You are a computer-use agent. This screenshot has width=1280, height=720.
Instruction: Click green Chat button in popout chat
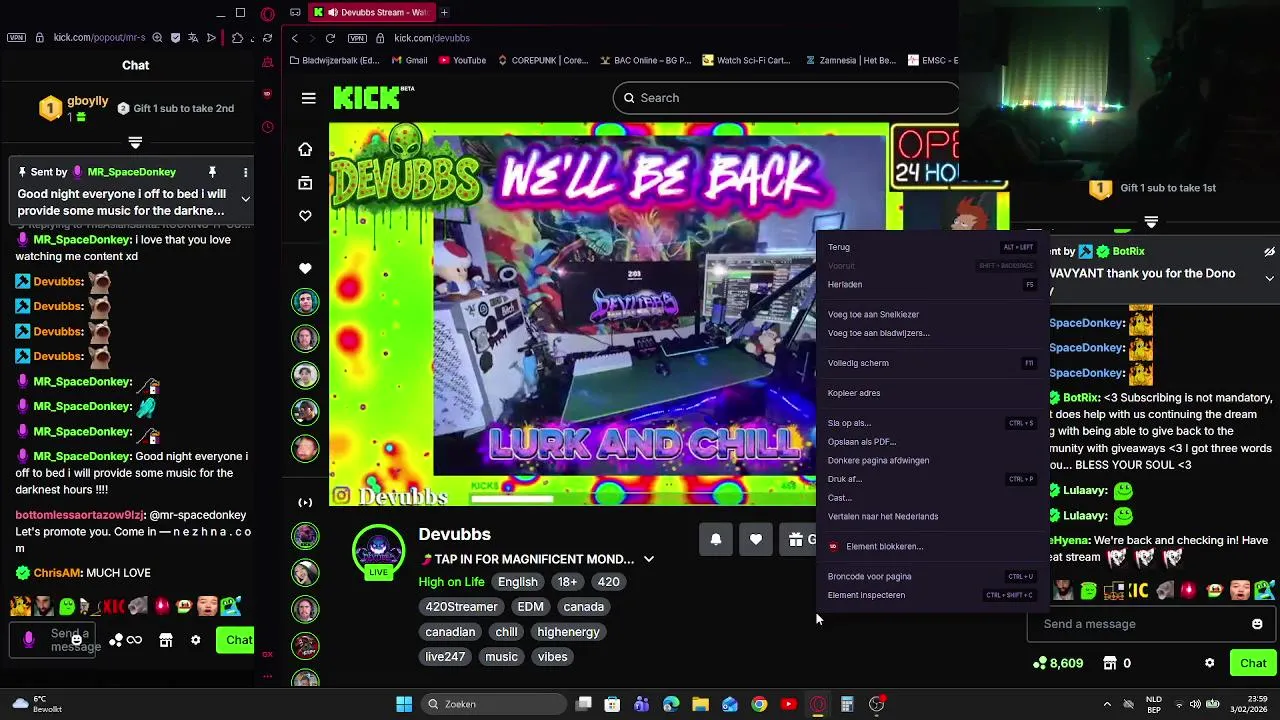235,640
